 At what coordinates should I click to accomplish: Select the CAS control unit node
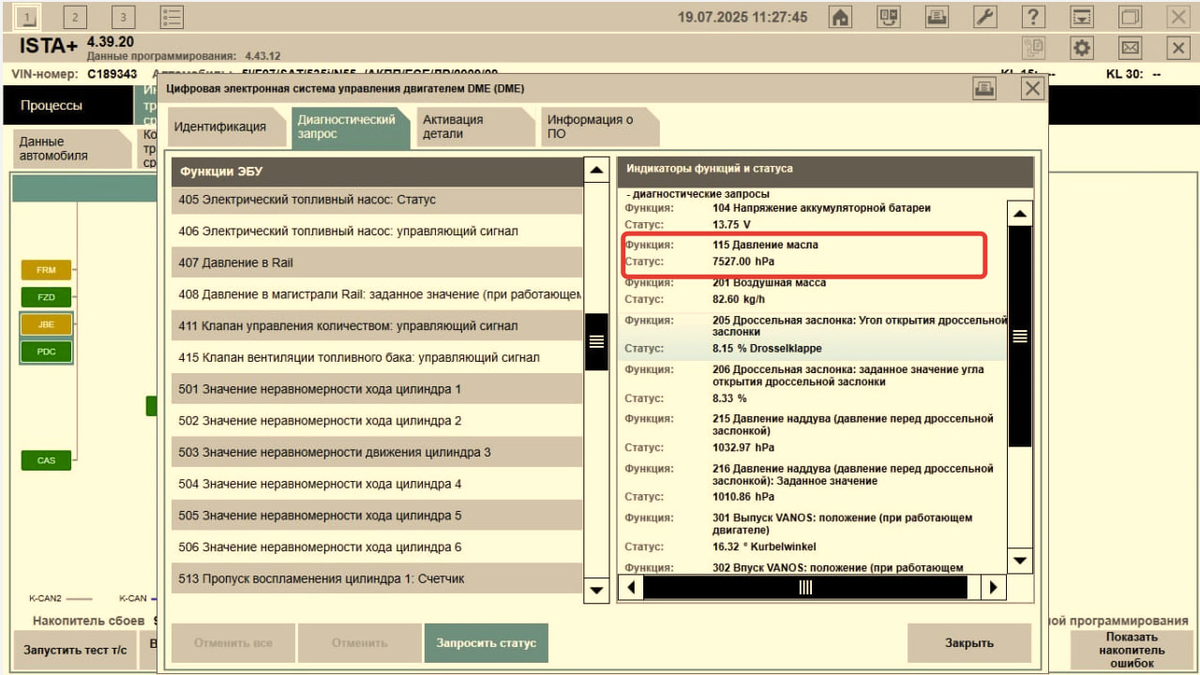[x=46, y=460]
